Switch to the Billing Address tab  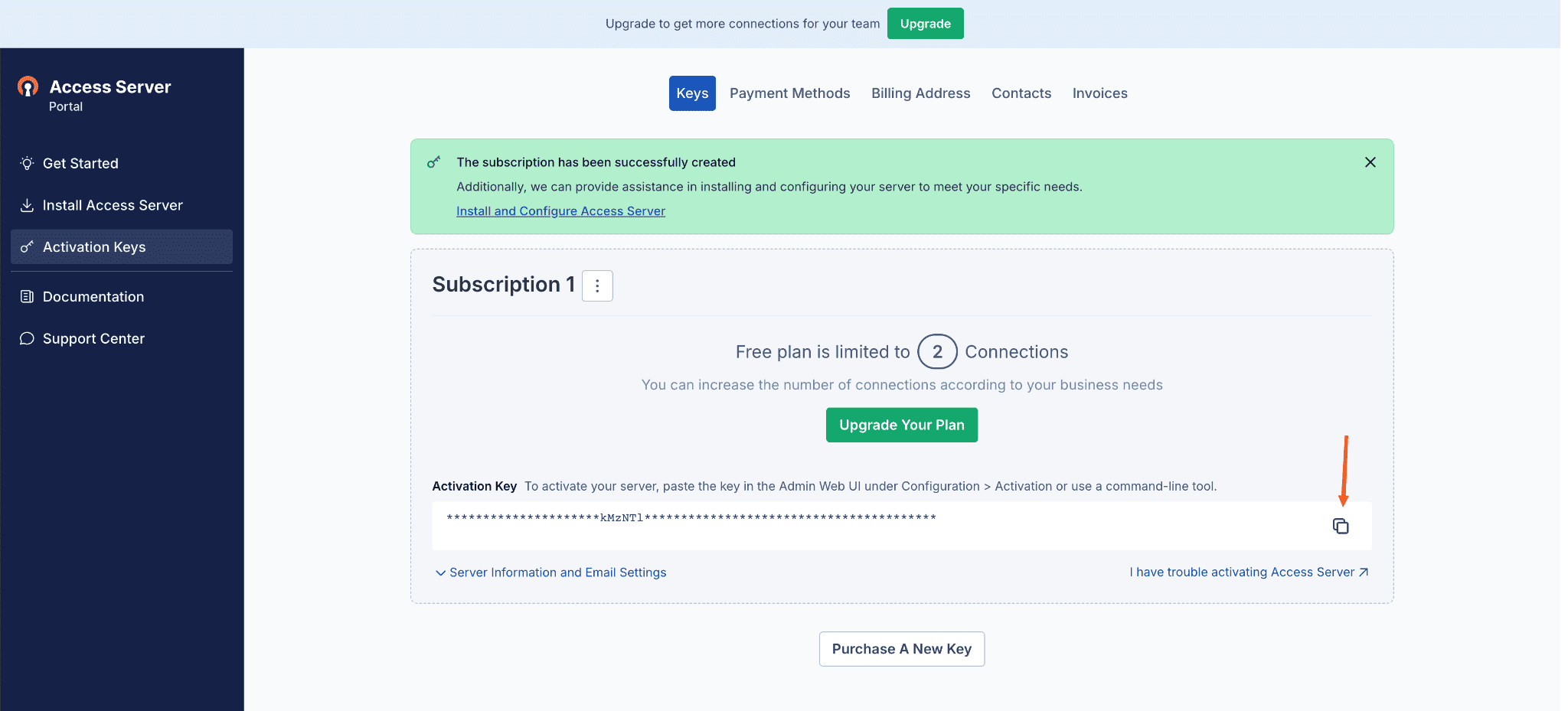(x=921, y=93)
